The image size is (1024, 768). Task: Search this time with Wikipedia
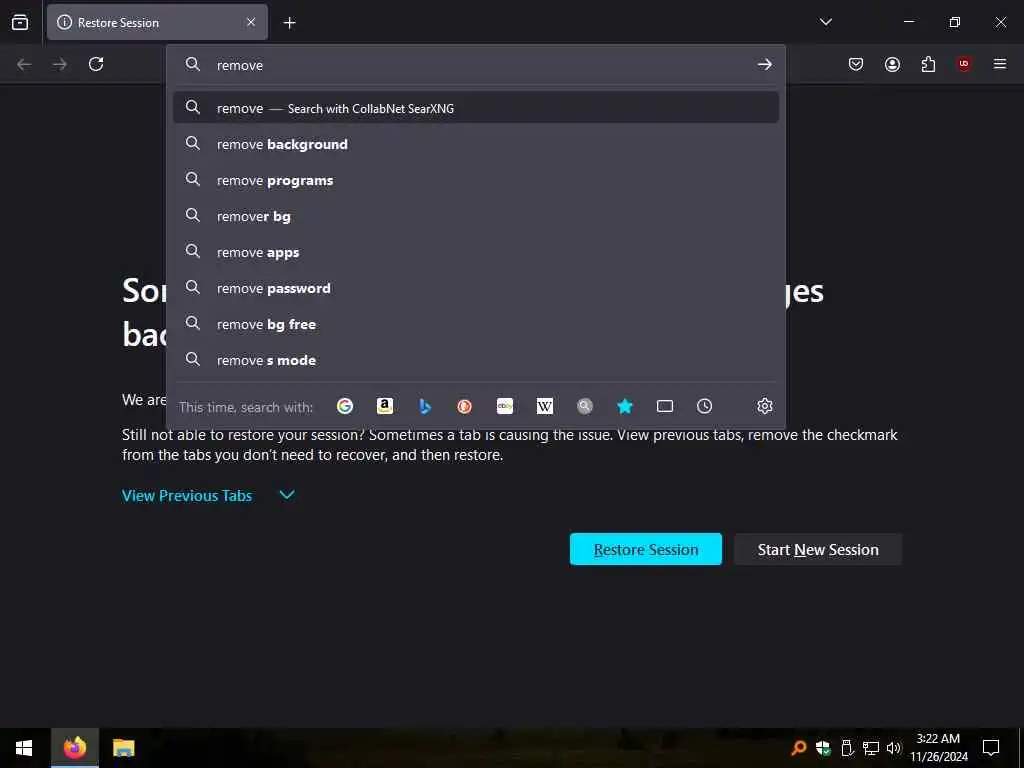(x=545, y=406)
